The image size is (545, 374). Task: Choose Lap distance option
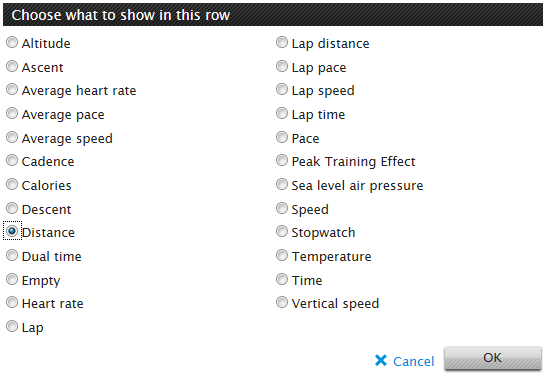click(282, 42)
